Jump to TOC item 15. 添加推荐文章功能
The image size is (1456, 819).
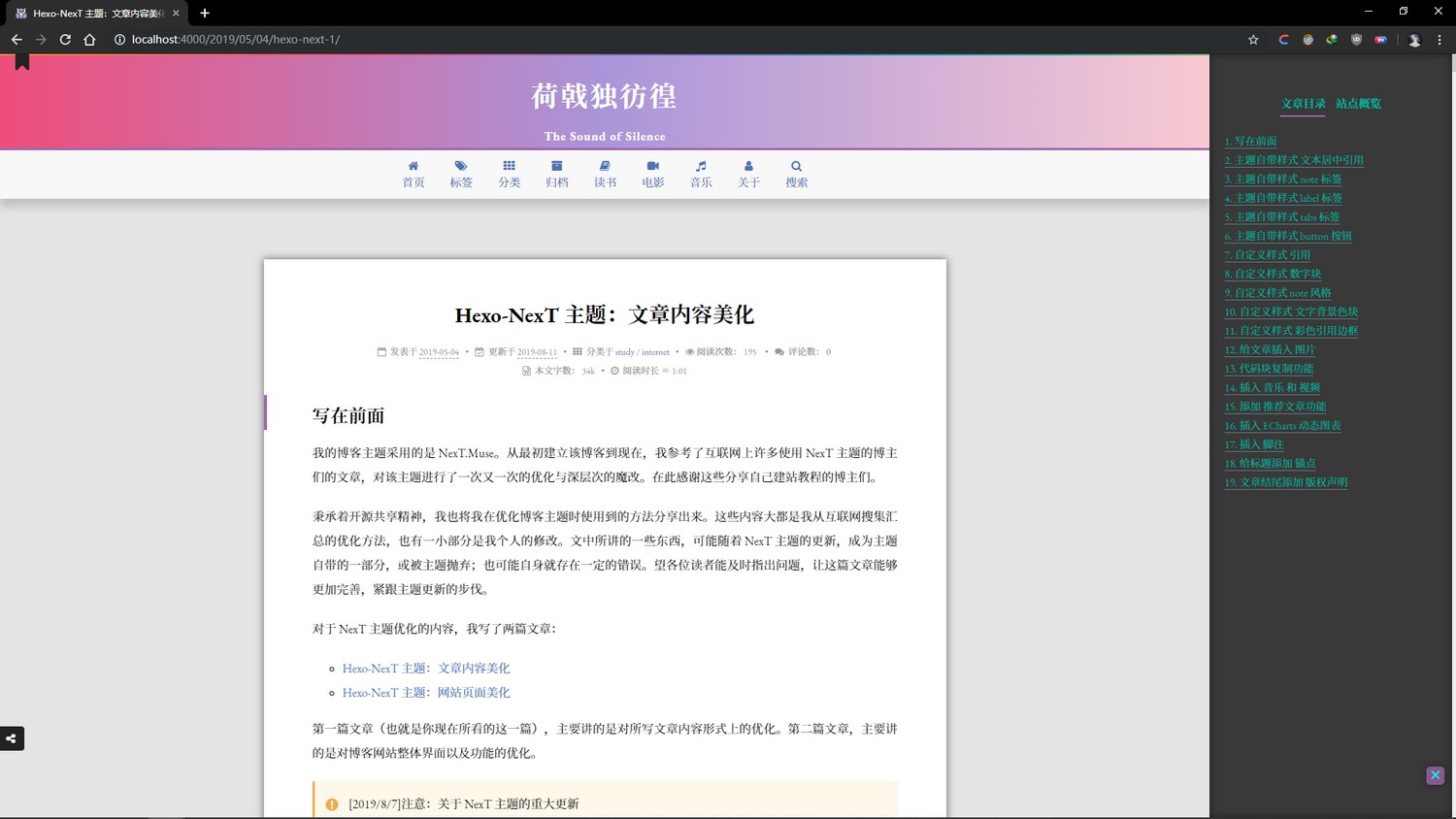[x=1275, y=407]
